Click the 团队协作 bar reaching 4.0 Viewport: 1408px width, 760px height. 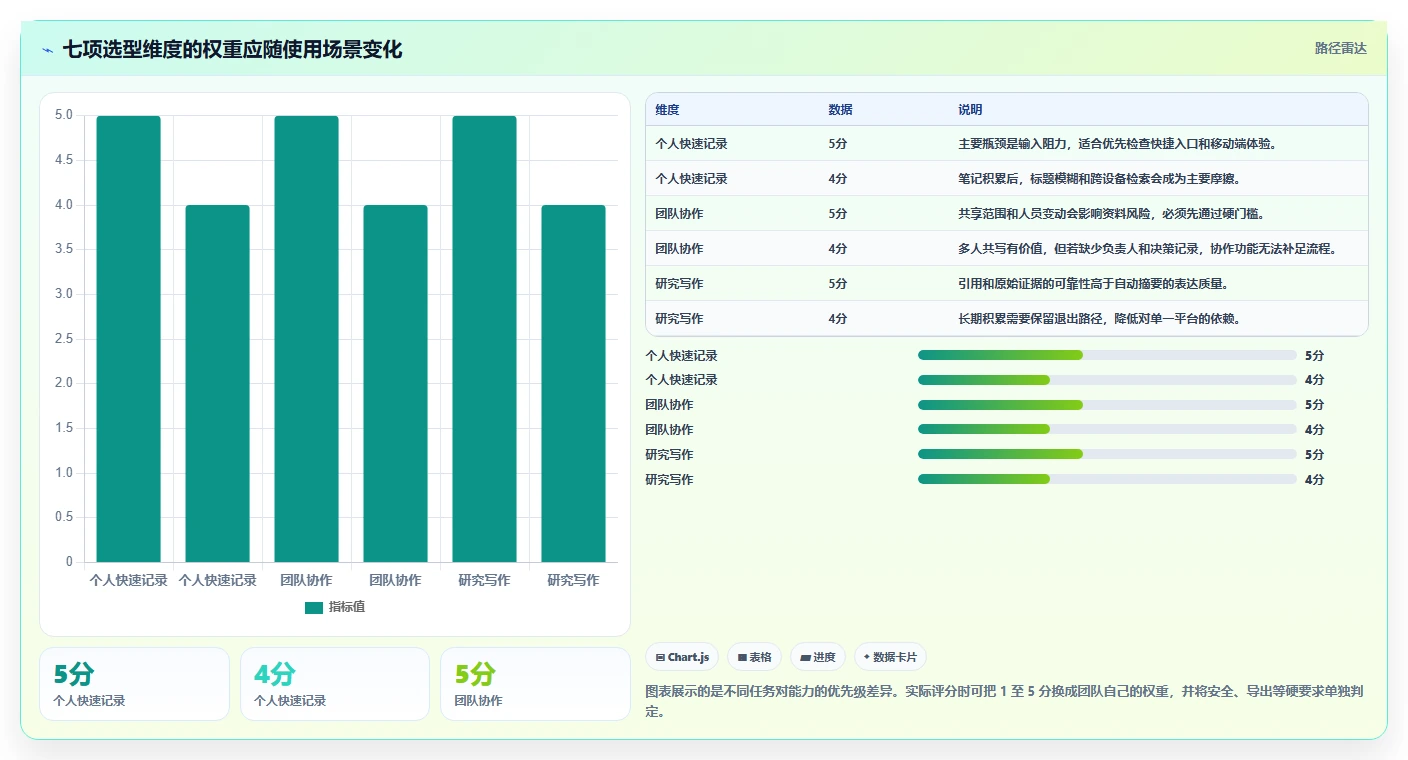point(395,384)
